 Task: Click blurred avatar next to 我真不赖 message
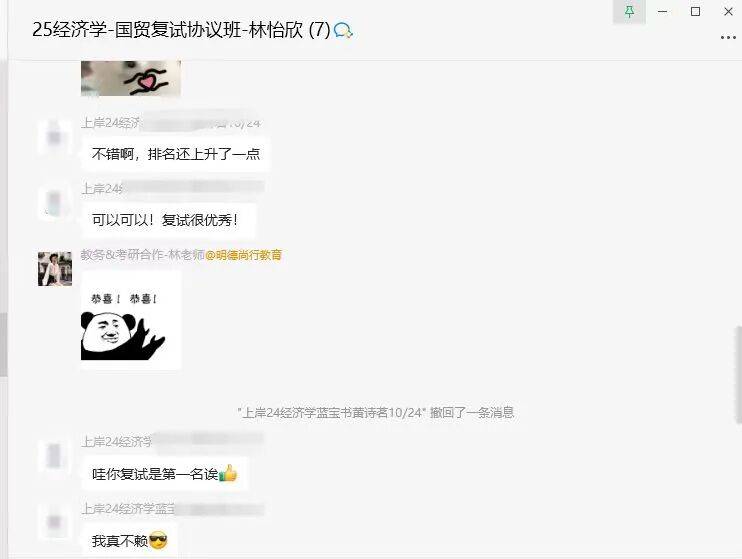coord(55,523)
